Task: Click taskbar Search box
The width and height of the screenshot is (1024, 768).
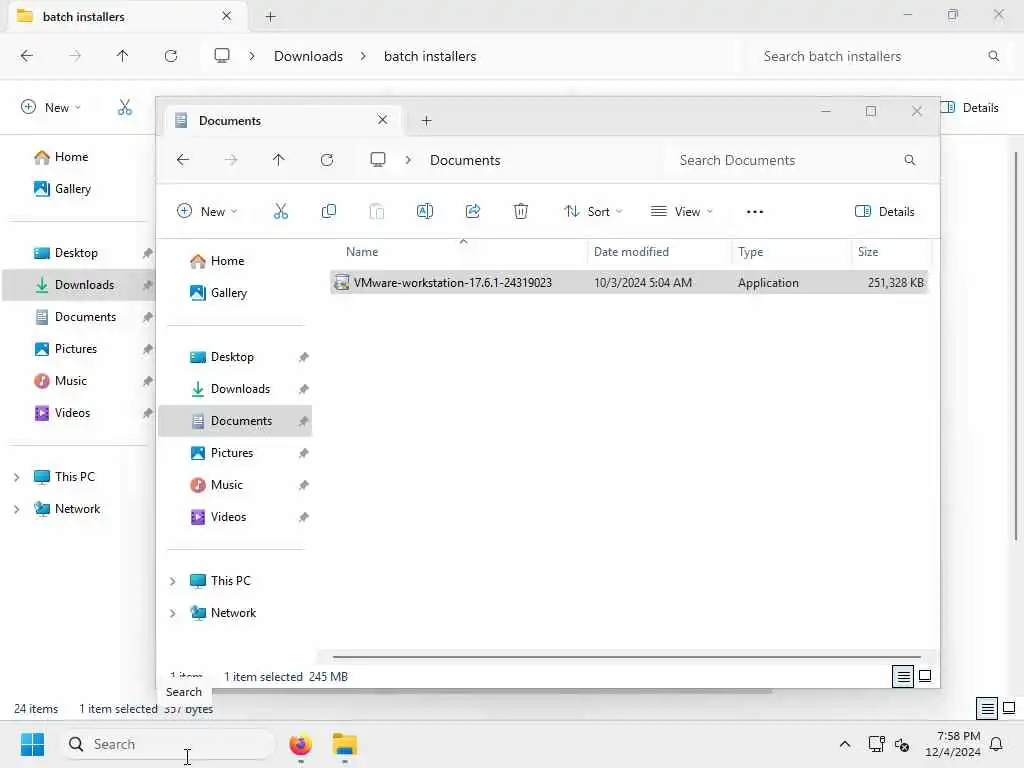Action: pyautogui.click(x=168, y=744)
